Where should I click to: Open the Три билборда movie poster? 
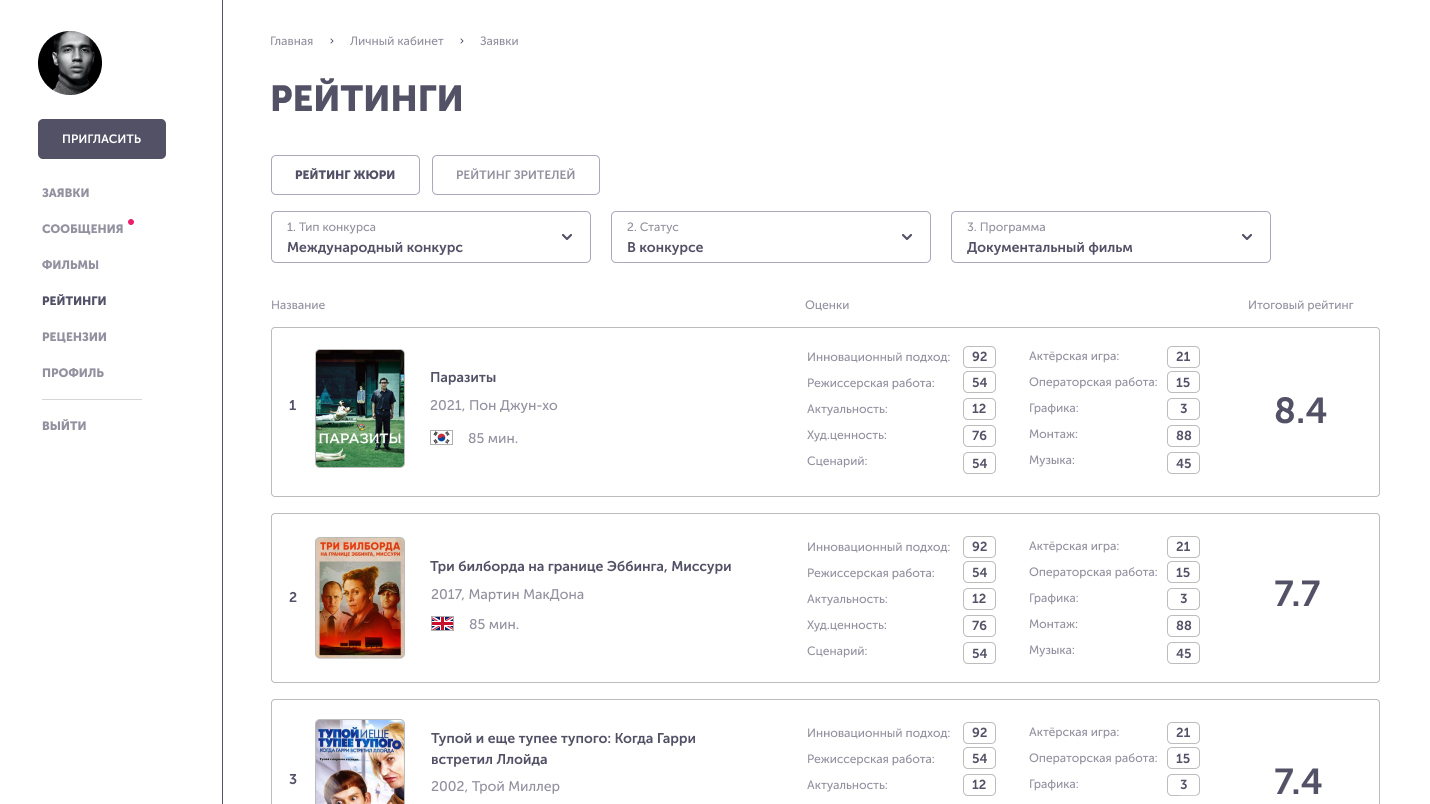[360, 597]
